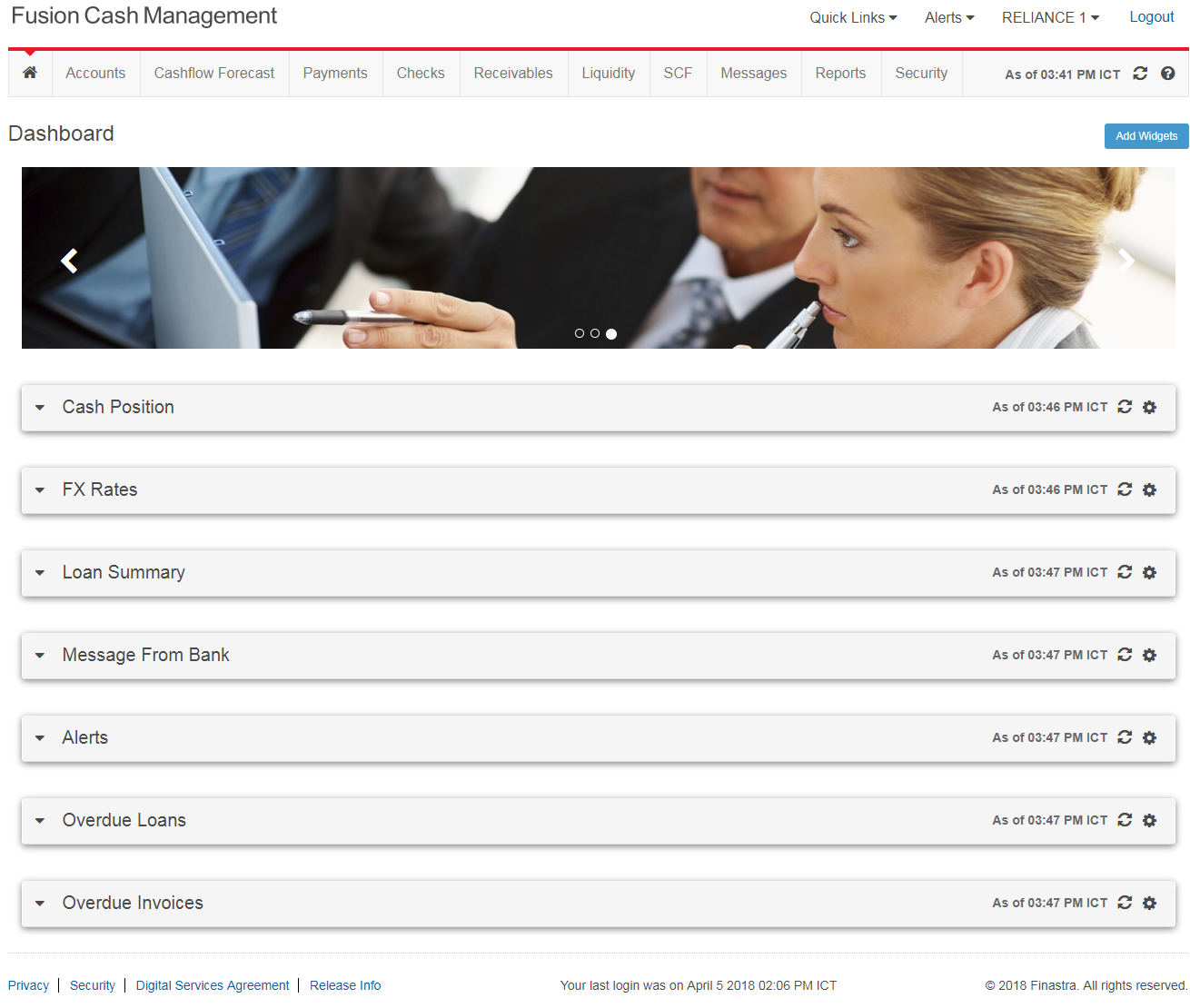The height and width of the screenshot is (1008, 1190).
Task: Open the Security footer link
Action: (93, 985)
